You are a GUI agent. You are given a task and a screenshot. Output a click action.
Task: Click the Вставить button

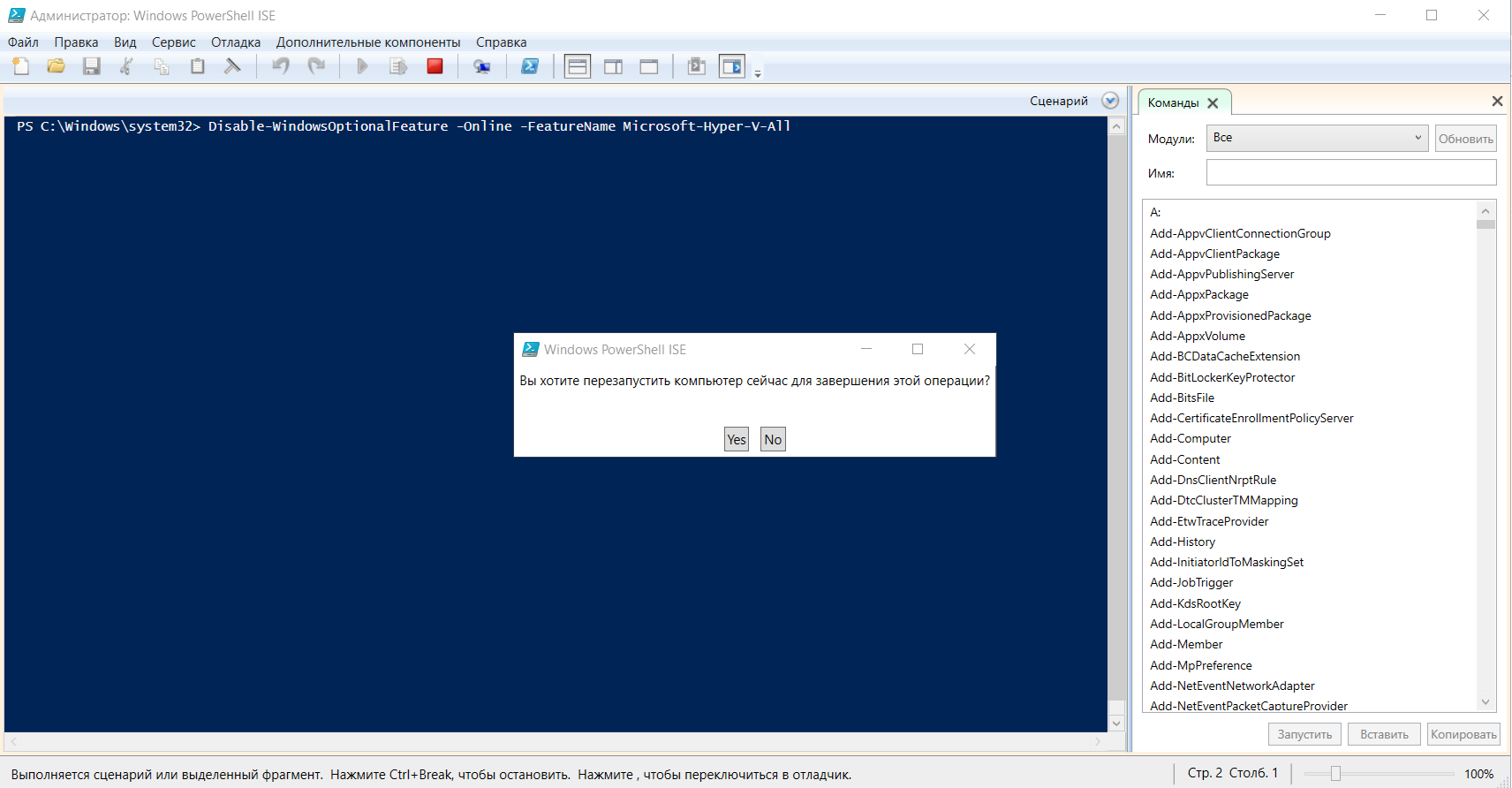(1384, 734)
